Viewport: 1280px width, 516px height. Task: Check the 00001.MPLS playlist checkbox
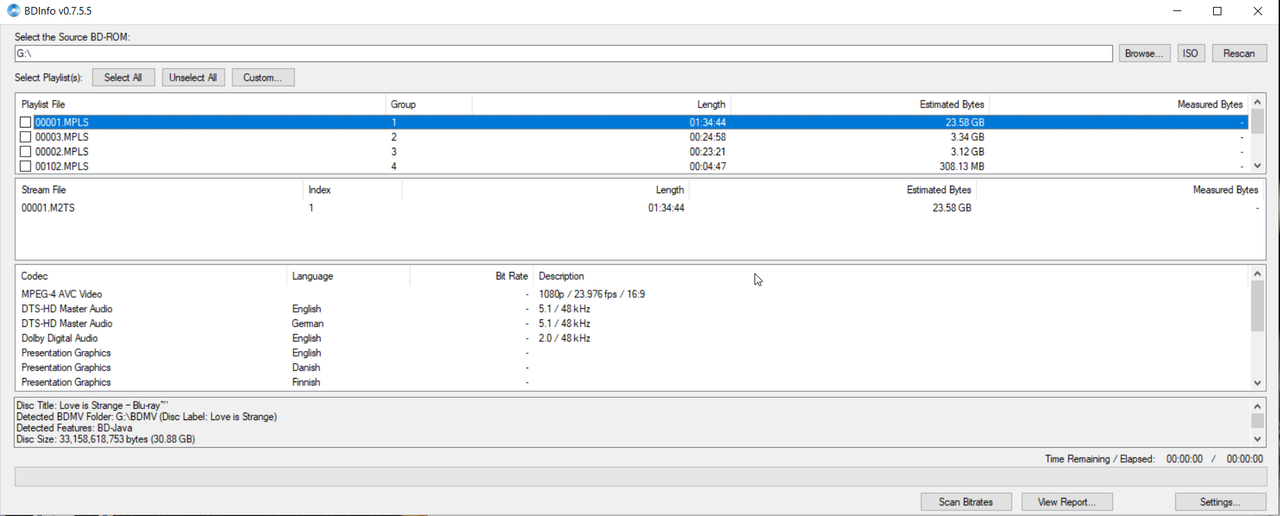[26, 123]
